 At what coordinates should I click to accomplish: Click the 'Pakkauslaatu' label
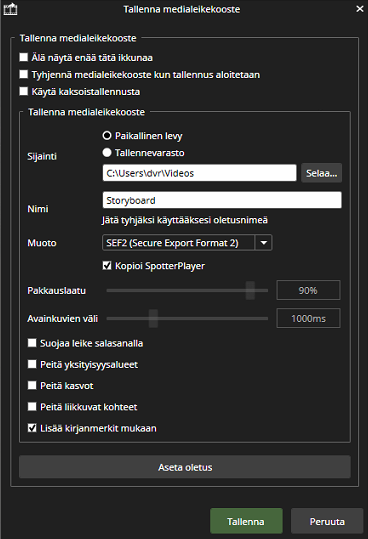(57, 291)
